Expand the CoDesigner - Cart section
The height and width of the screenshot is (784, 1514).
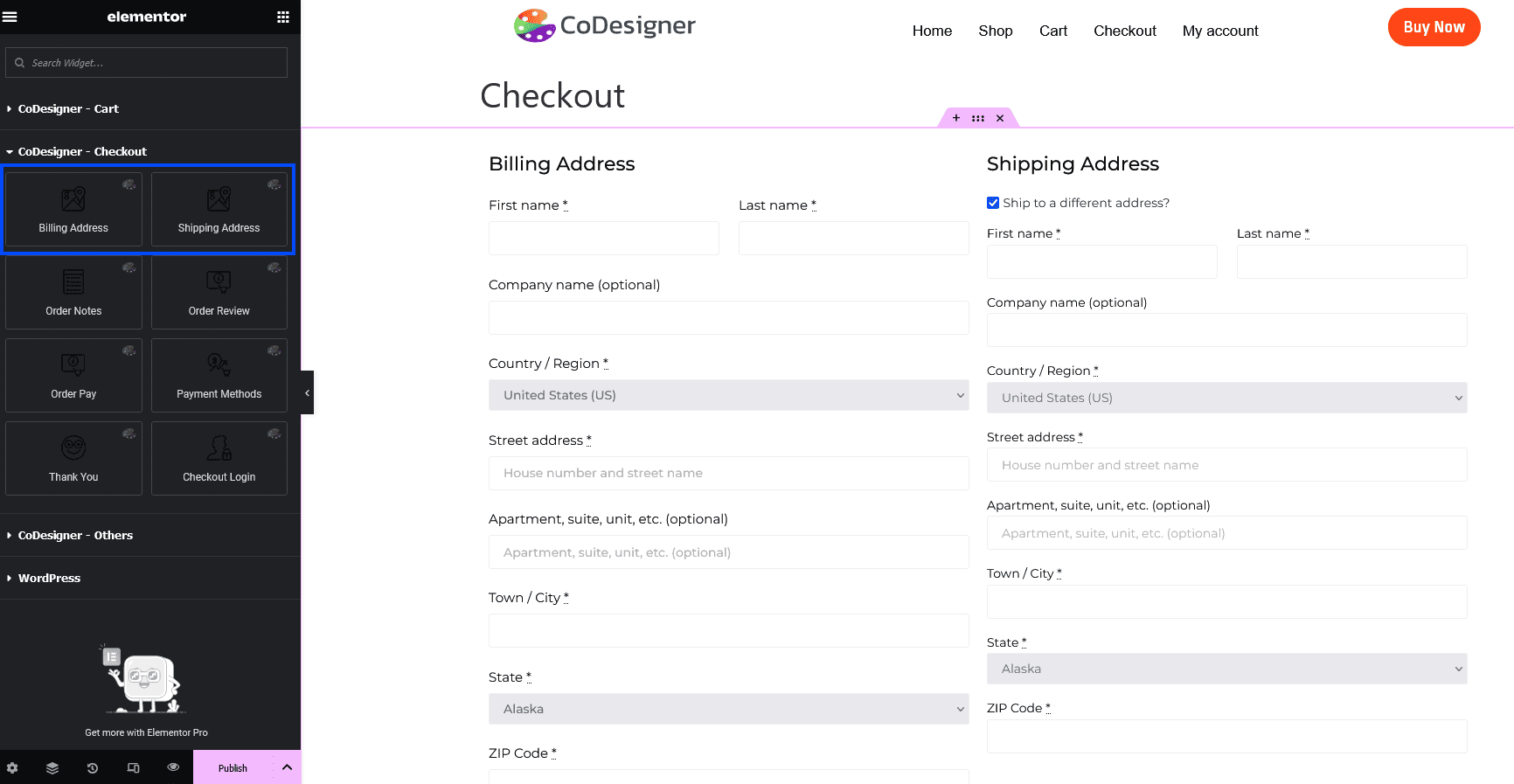coord(68,108)
